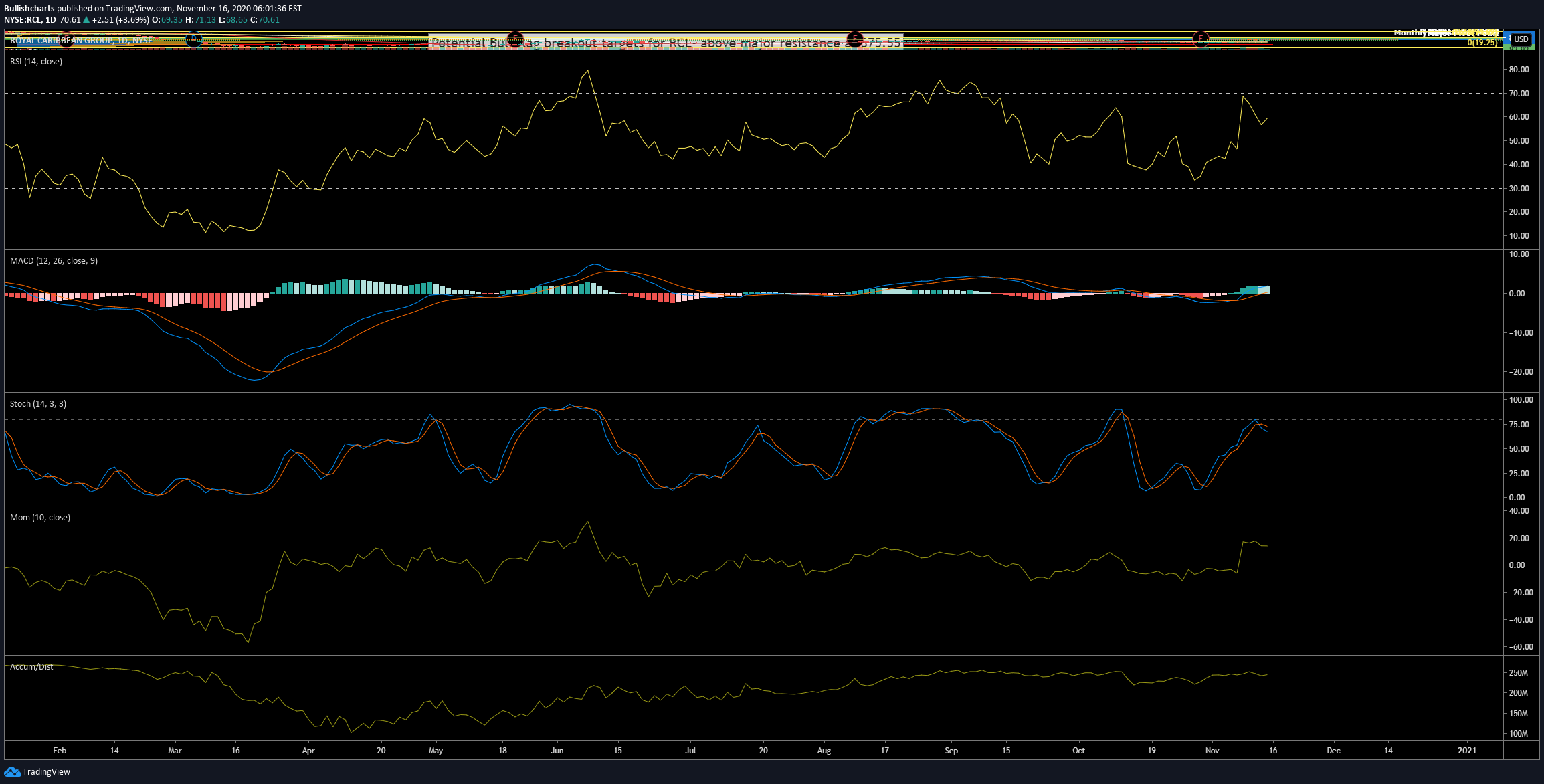Screen dimensions: 1544x784
Task: Click the 2021 label on the time axis
Action: (1467, 751)
